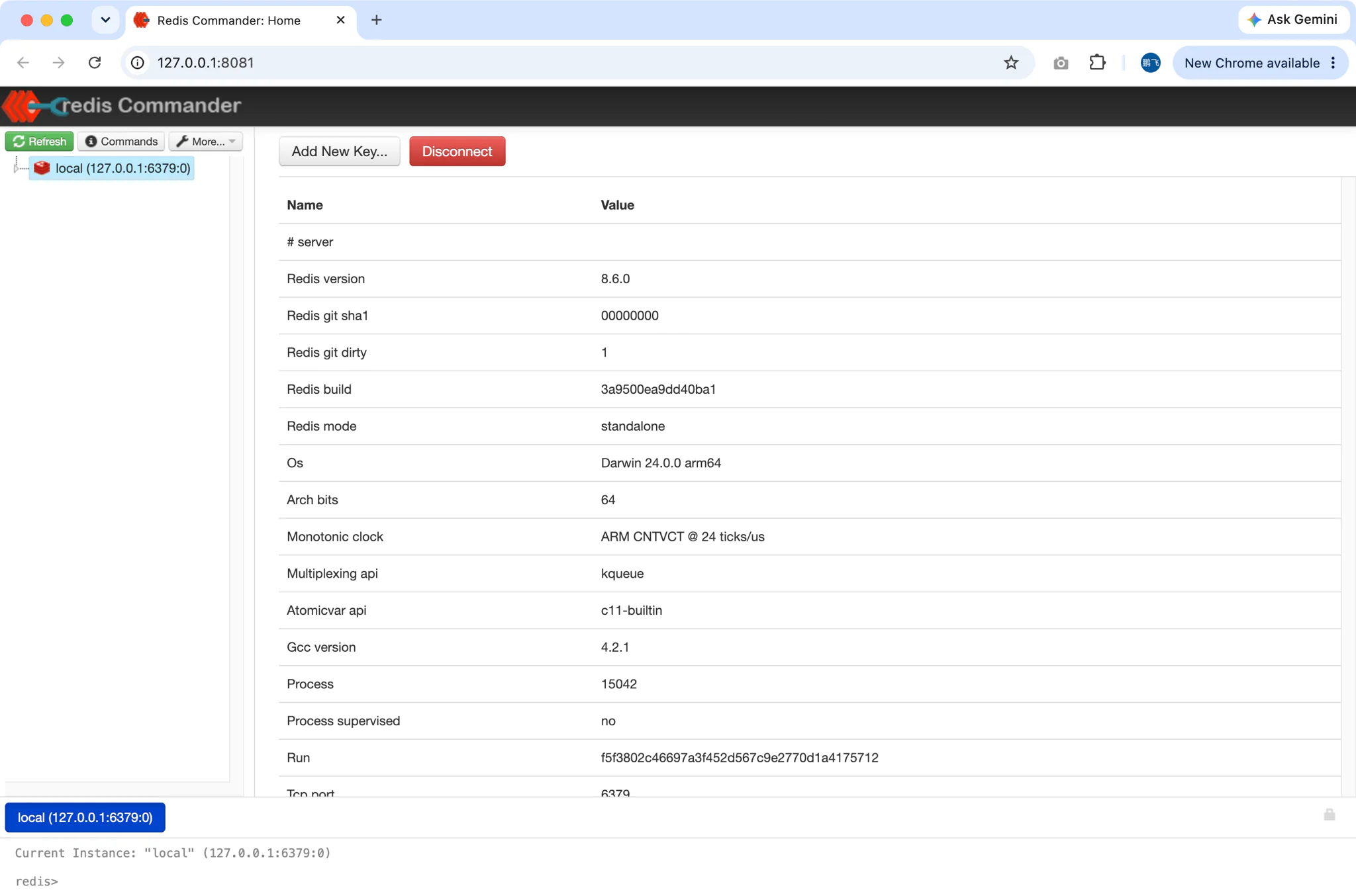Viewport: 1356px width, 896px height.
Task: Select the Redis Commander: Home tab
Action: pos(241,20)
